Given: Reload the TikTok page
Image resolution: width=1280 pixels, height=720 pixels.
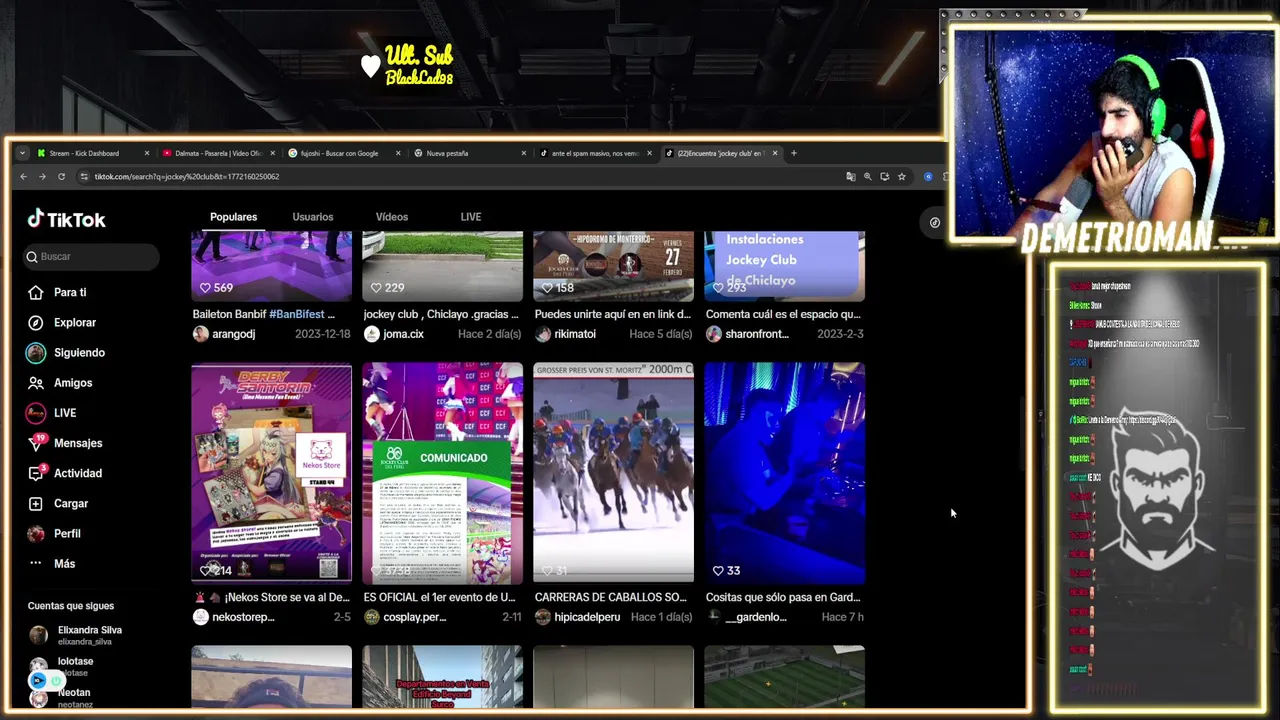Looking at the screenshot, I should 61,176.
